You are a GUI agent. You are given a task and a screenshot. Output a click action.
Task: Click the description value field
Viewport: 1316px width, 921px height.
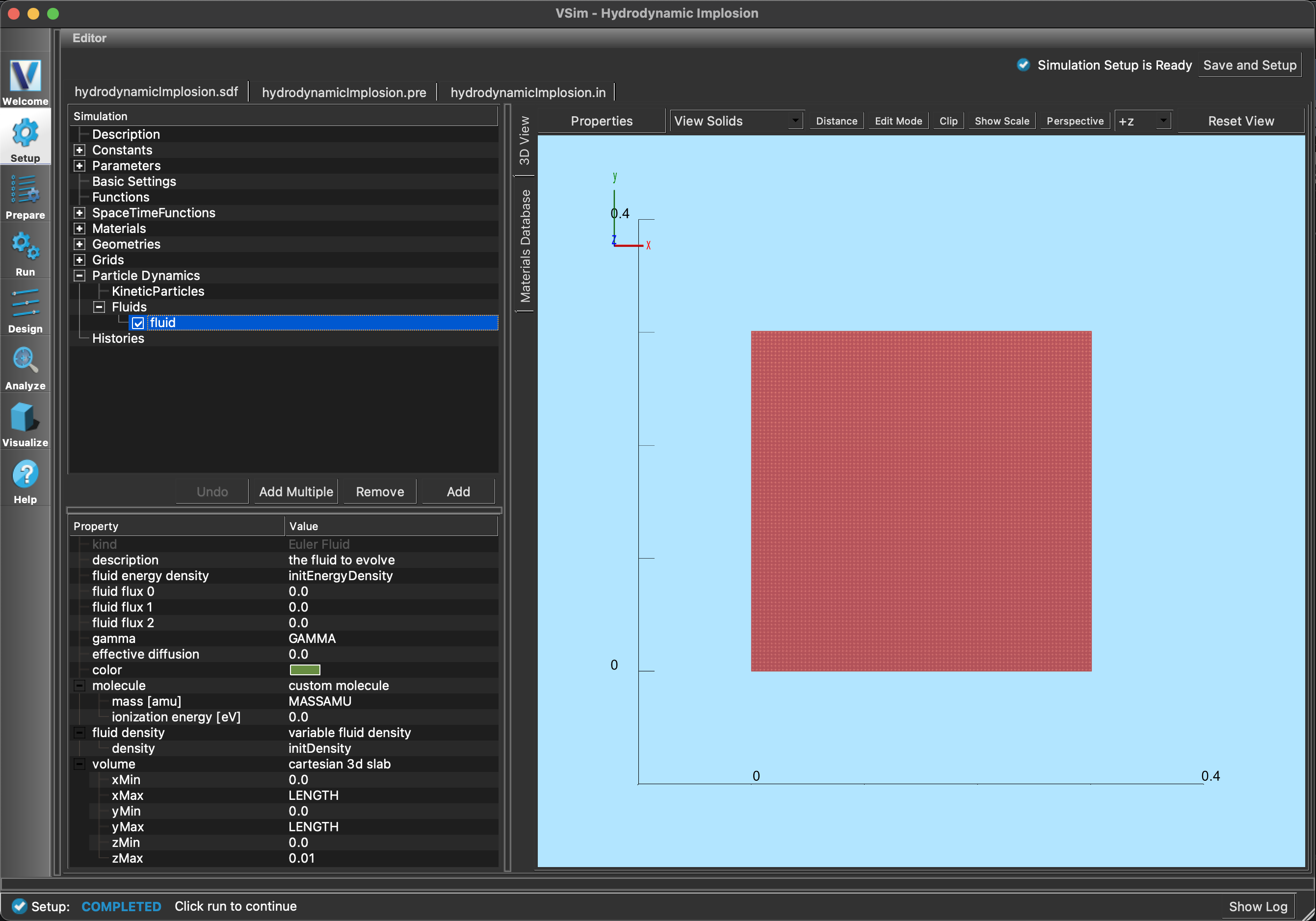(x=392, y=560)
